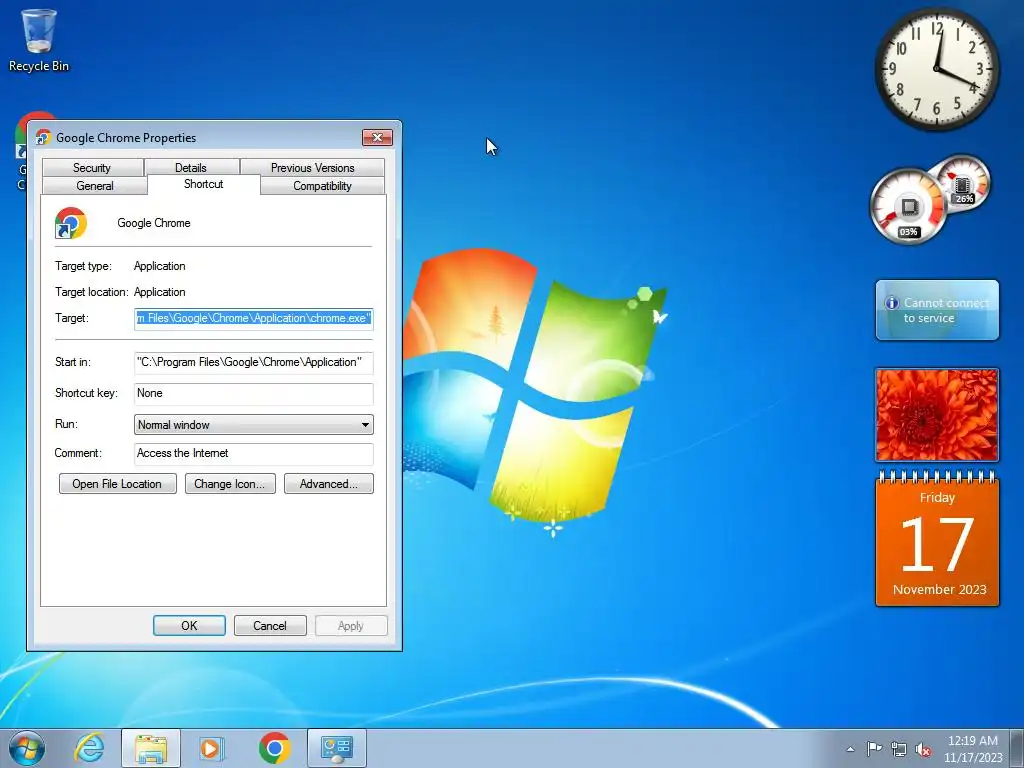The image size is (1024, 768).
Task: Click the Show desktop button at taskbar end
Action: pyautogui.click(x=1017, y=748)
